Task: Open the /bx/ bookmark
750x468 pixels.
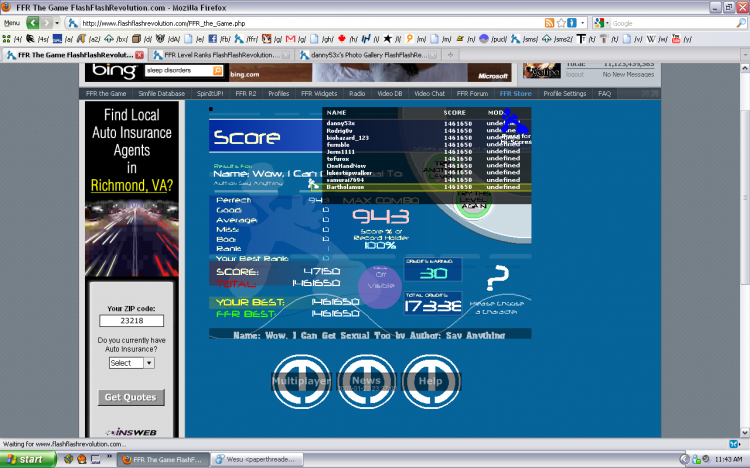Action: [x=116, y=39]
